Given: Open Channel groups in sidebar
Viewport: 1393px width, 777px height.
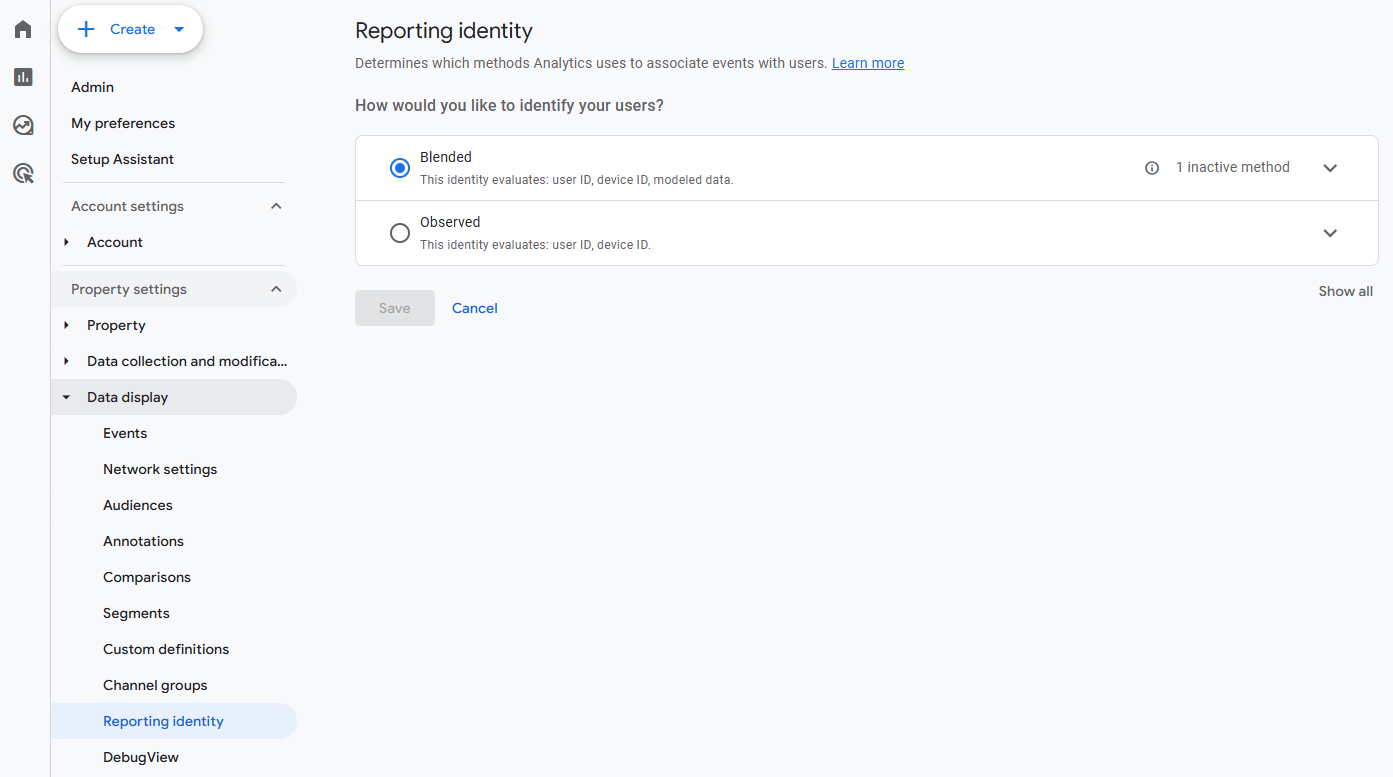Looking at the screenshot, I should pos(155,685).
